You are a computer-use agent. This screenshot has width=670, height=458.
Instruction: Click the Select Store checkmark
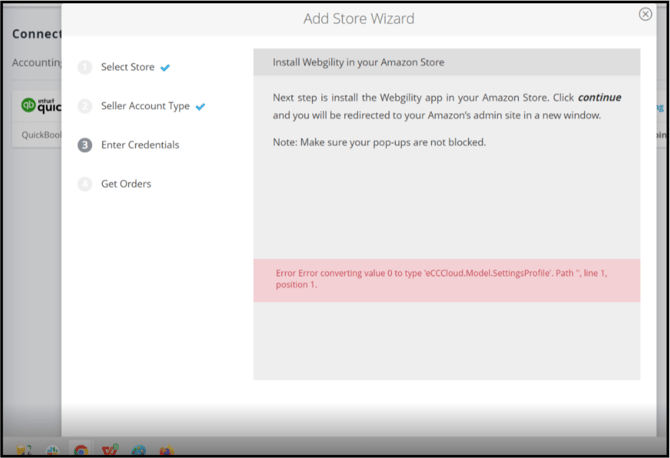(165, 68)
